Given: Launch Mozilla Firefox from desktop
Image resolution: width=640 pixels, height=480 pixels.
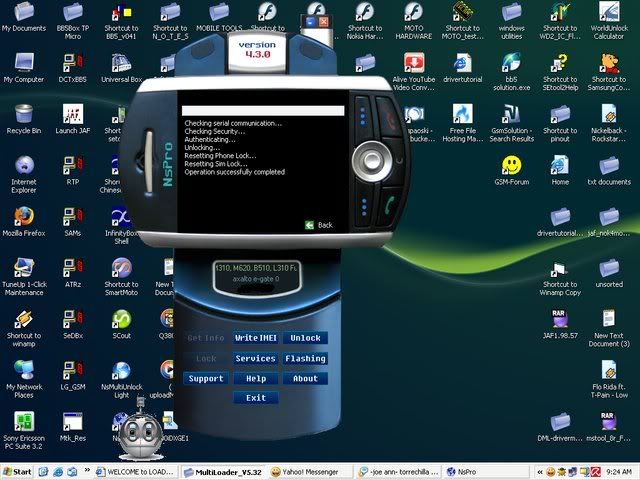Looking at the screenshot, I should [x=24, y=222].
